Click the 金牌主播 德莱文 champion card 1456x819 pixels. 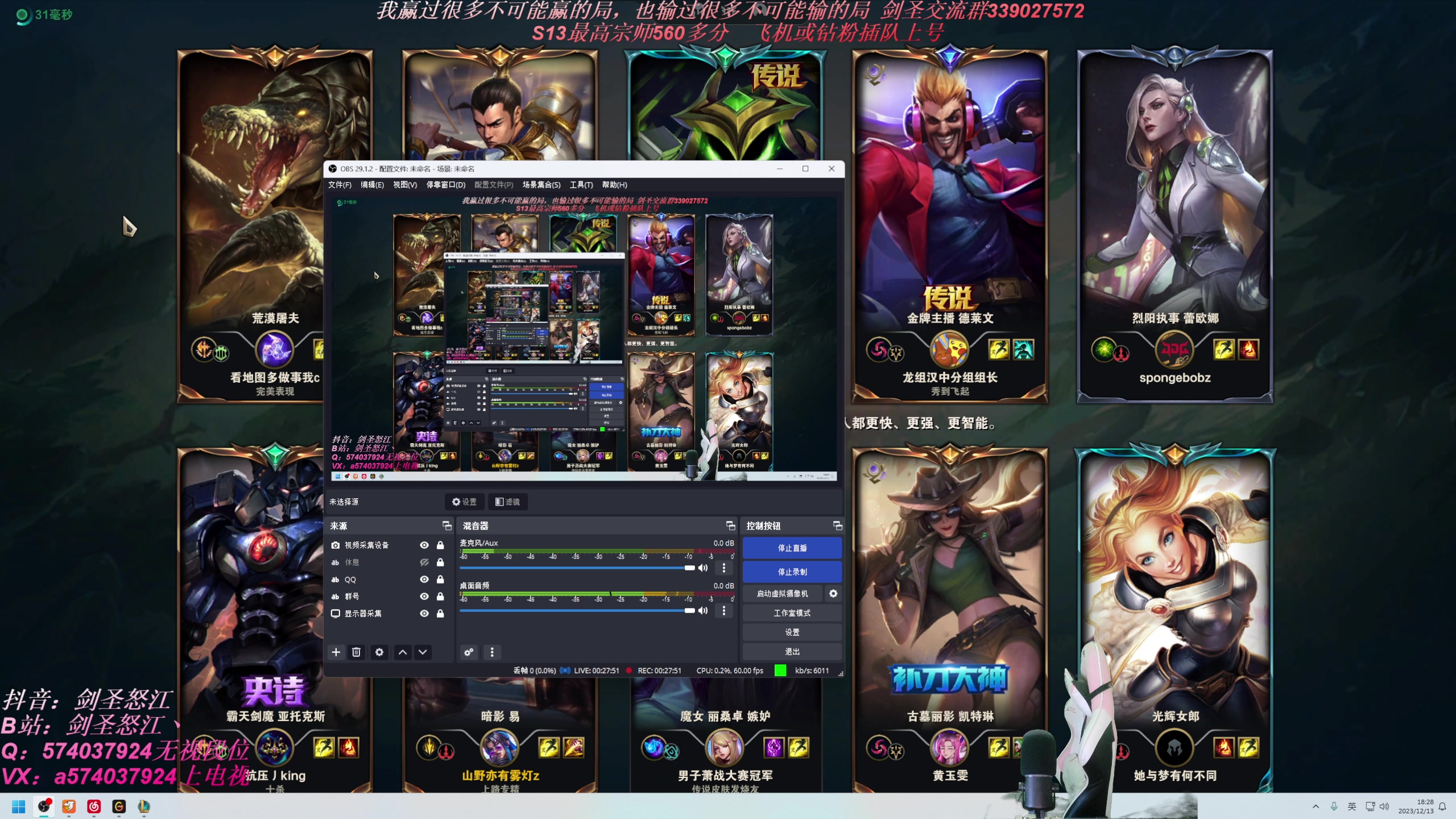(x=950, y=226)
